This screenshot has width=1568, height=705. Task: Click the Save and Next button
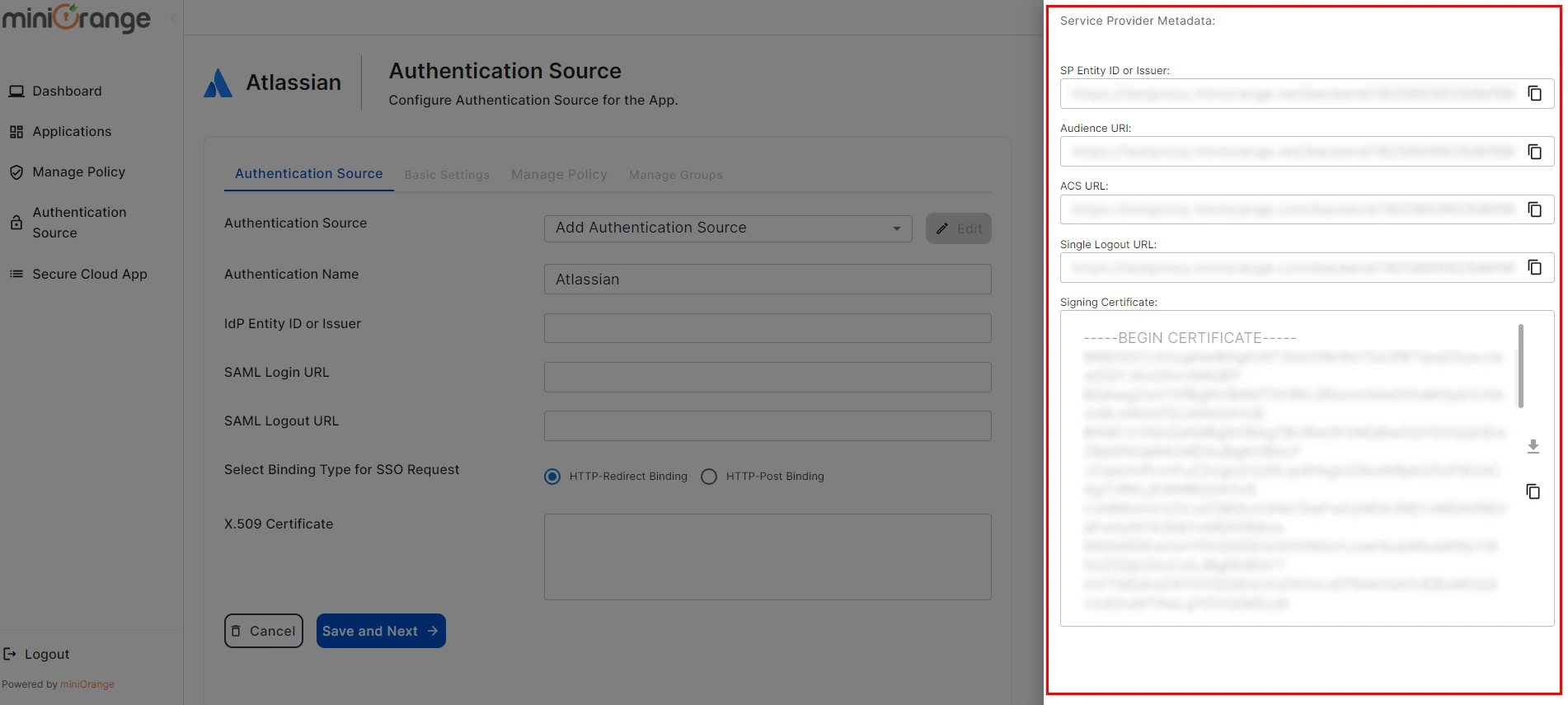pyautogui.click(x=380, y=631)
